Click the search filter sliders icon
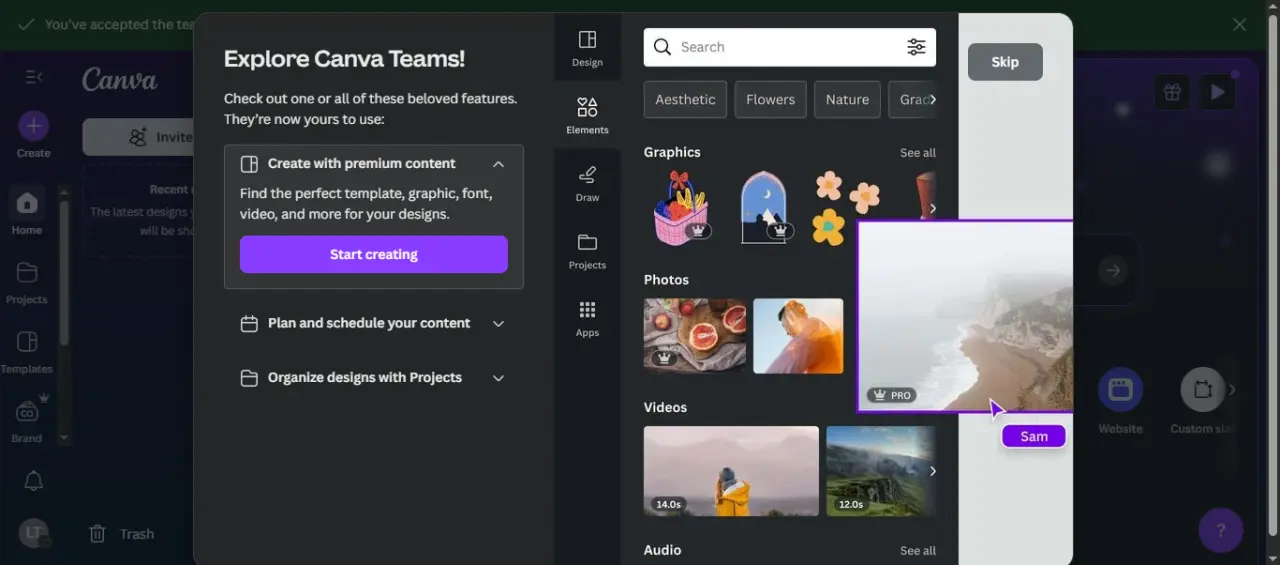The height and width of the screenshot is (565, 1280). (916, 47)
